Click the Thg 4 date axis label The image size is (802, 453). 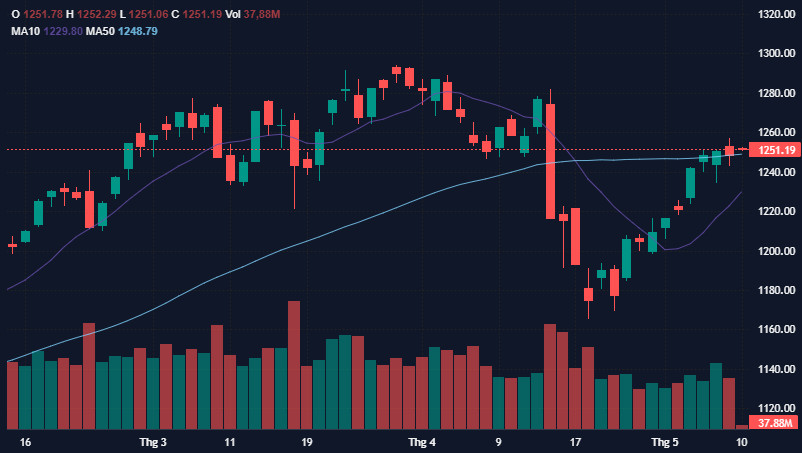point(422,442)
